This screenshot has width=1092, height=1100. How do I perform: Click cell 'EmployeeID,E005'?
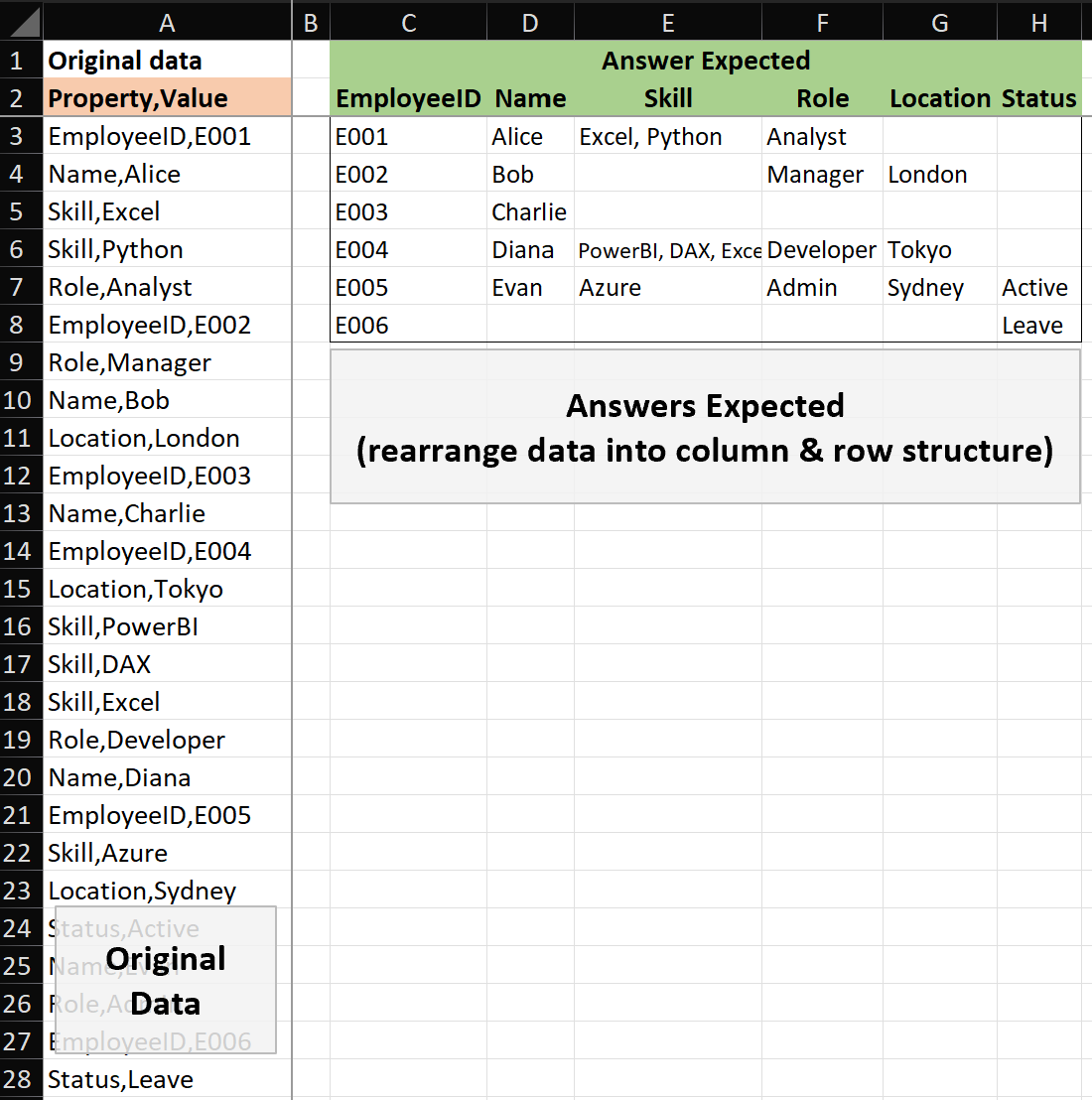[x=167, y=815]
